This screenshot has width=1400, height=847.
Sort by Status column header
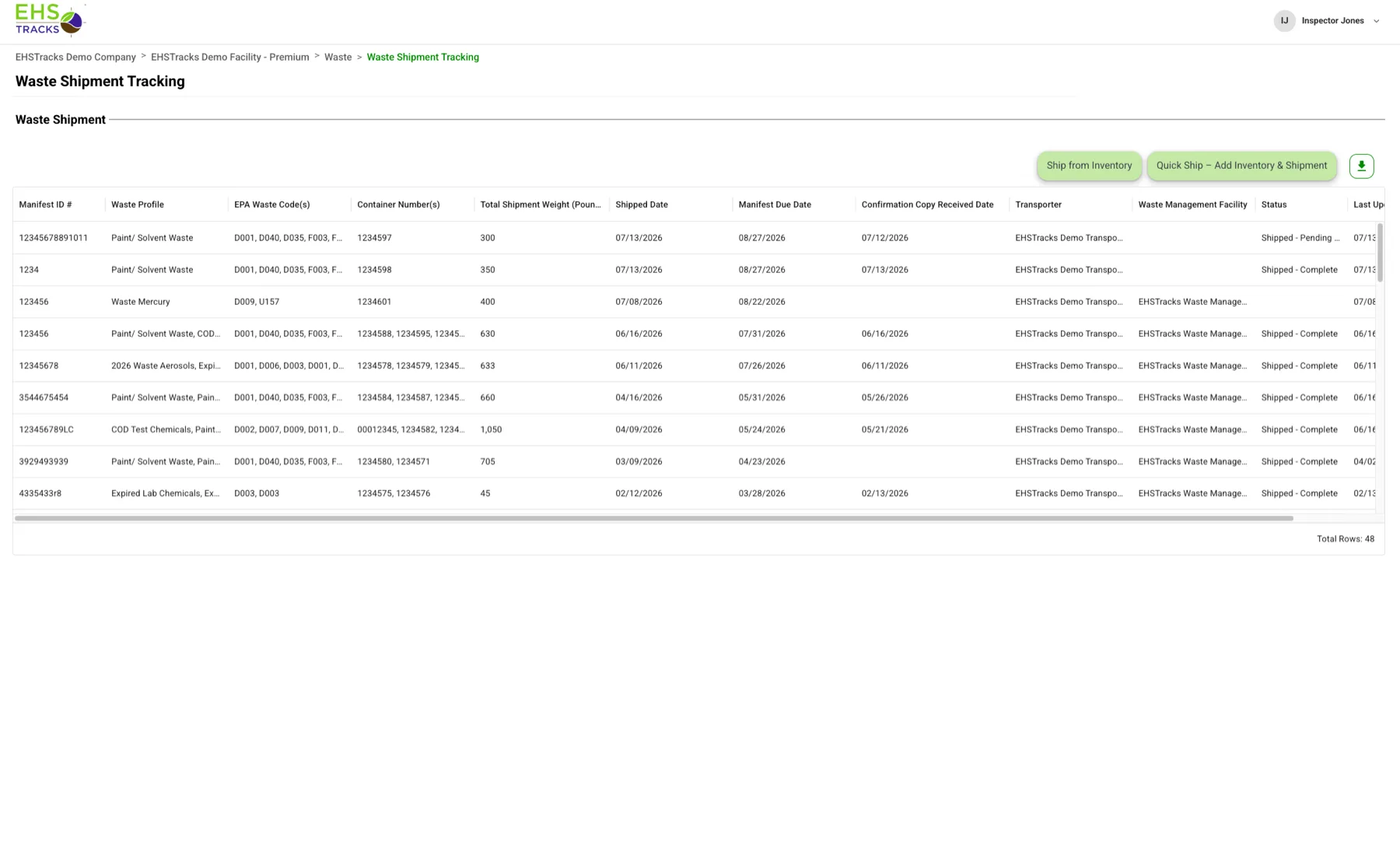coord(1300,205)
